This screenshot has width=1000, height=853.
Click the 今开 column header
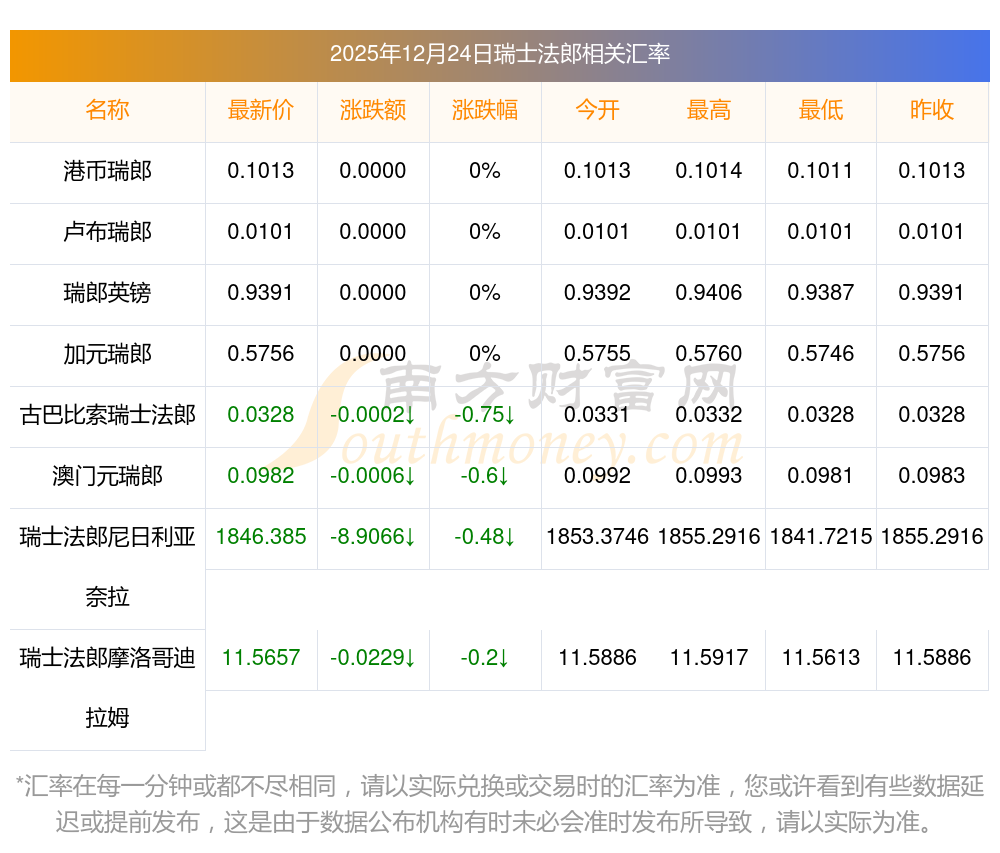(597, 110)
